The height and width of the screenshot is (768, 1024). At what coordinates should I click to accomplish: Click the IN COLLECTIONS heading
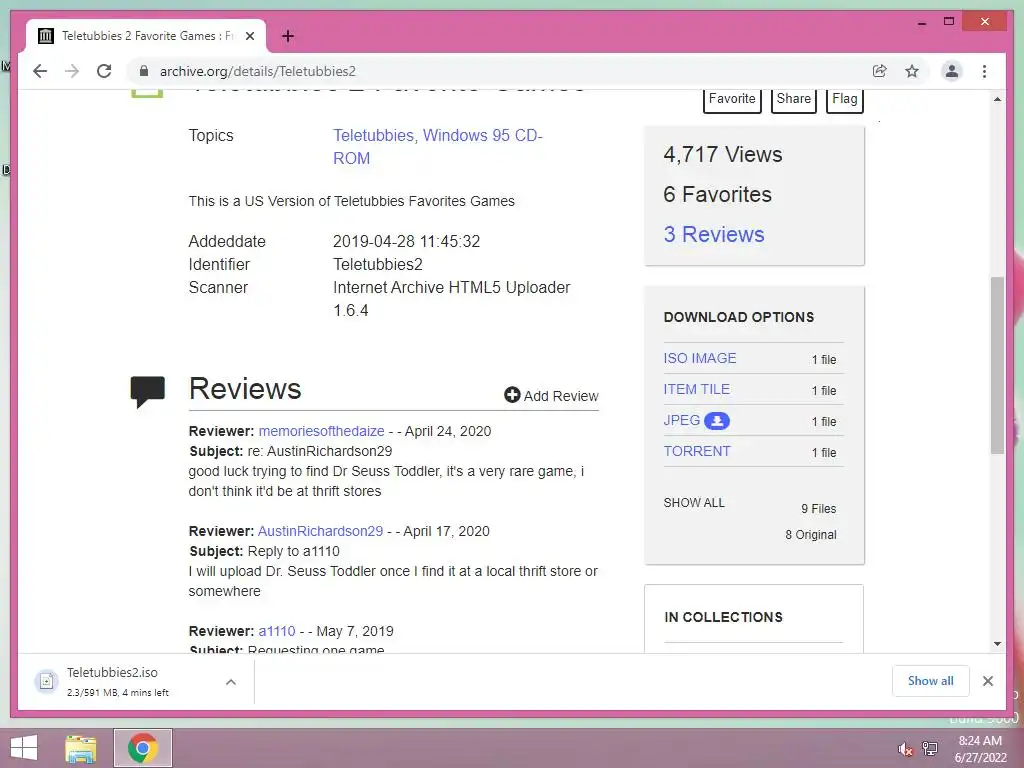(723, 617)
